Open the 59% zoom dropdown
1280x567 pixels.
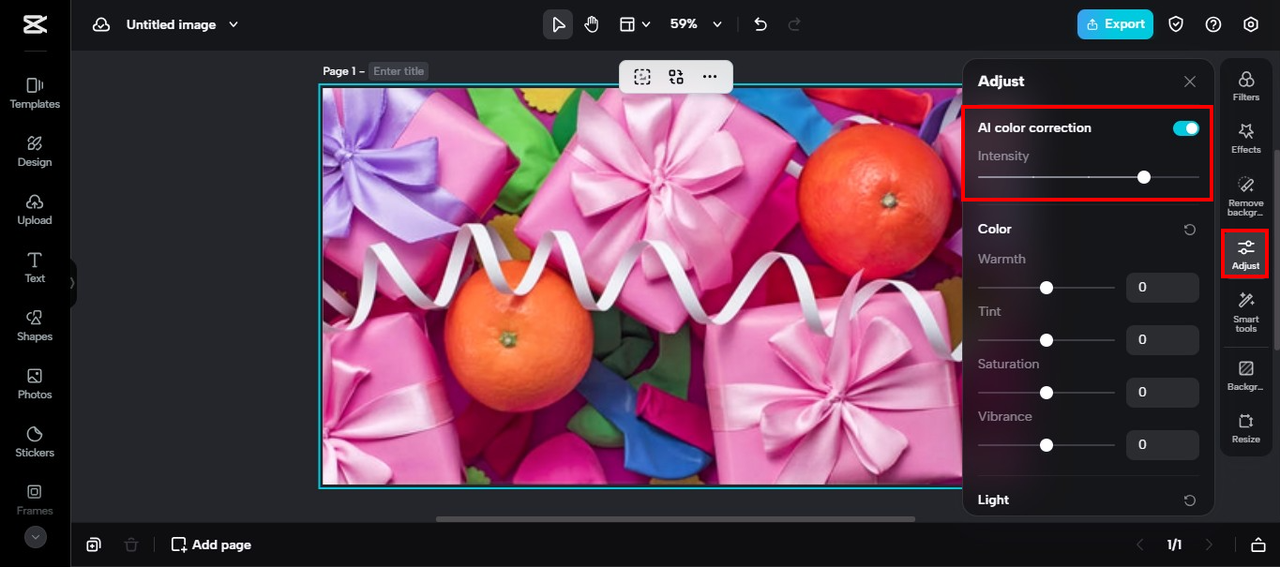click(x=695, y=24)
